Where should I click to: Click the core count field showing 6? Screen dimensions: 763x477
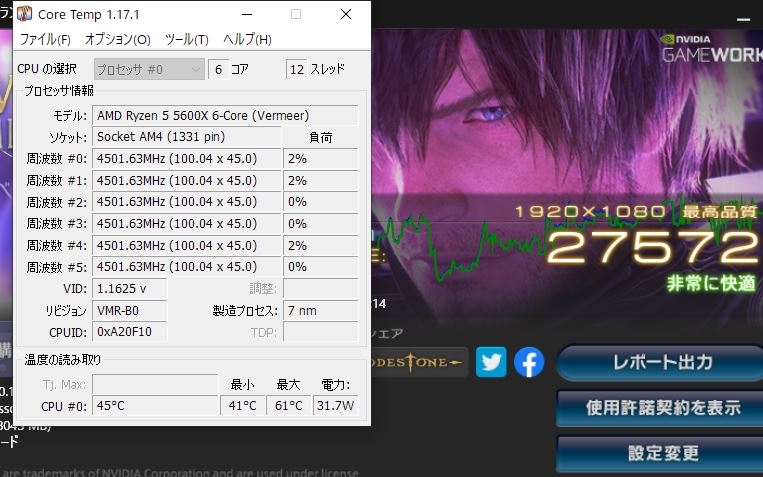point(218,70)
